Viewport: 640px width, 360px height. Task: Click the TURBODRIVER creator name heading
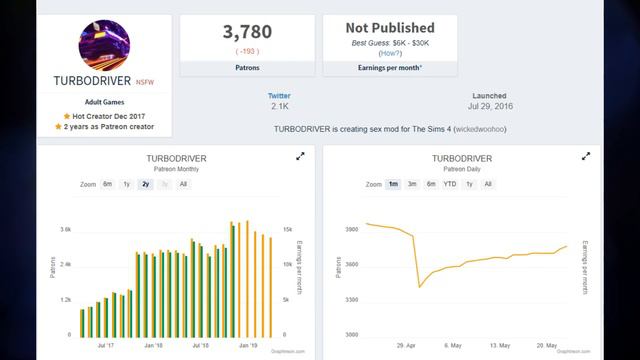(92, 81)
